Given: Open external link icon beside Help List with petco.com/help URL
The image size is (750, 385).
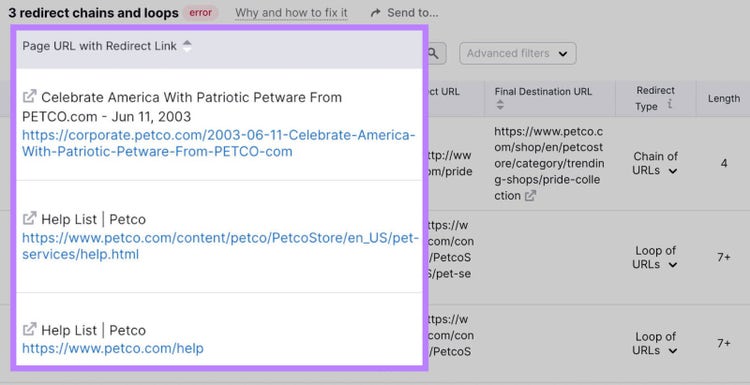Looking at the screenshot, I should tap(29, 330).
